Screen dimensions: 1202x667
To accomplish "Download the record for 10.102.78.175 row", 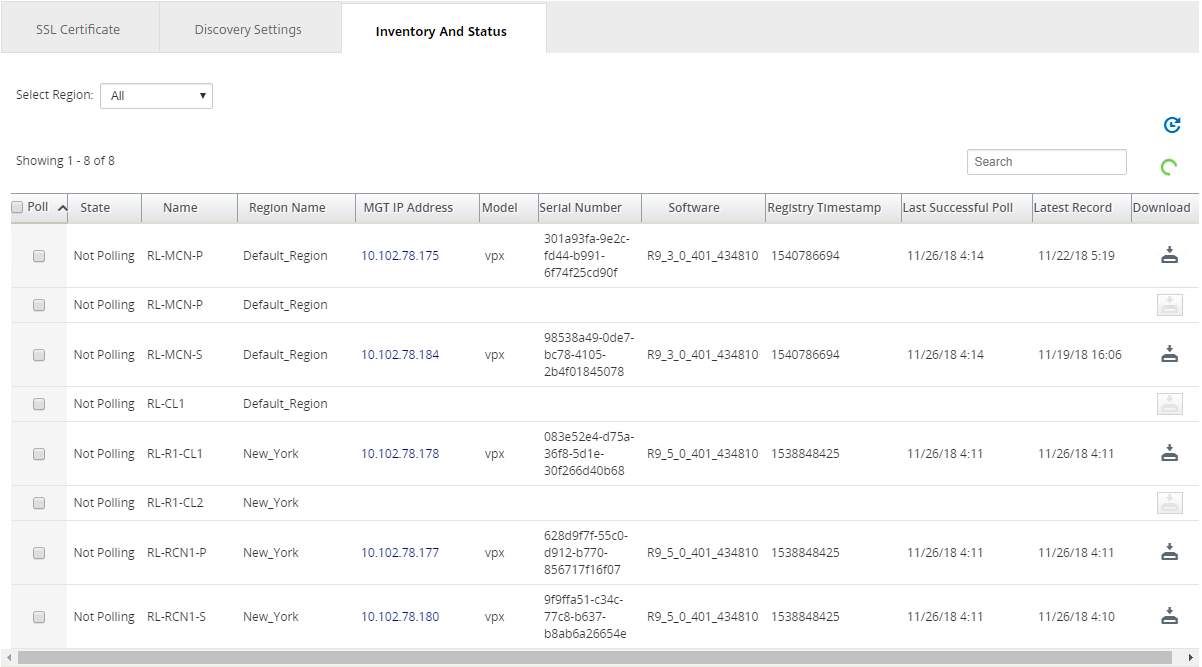I will pos(1169,256).
